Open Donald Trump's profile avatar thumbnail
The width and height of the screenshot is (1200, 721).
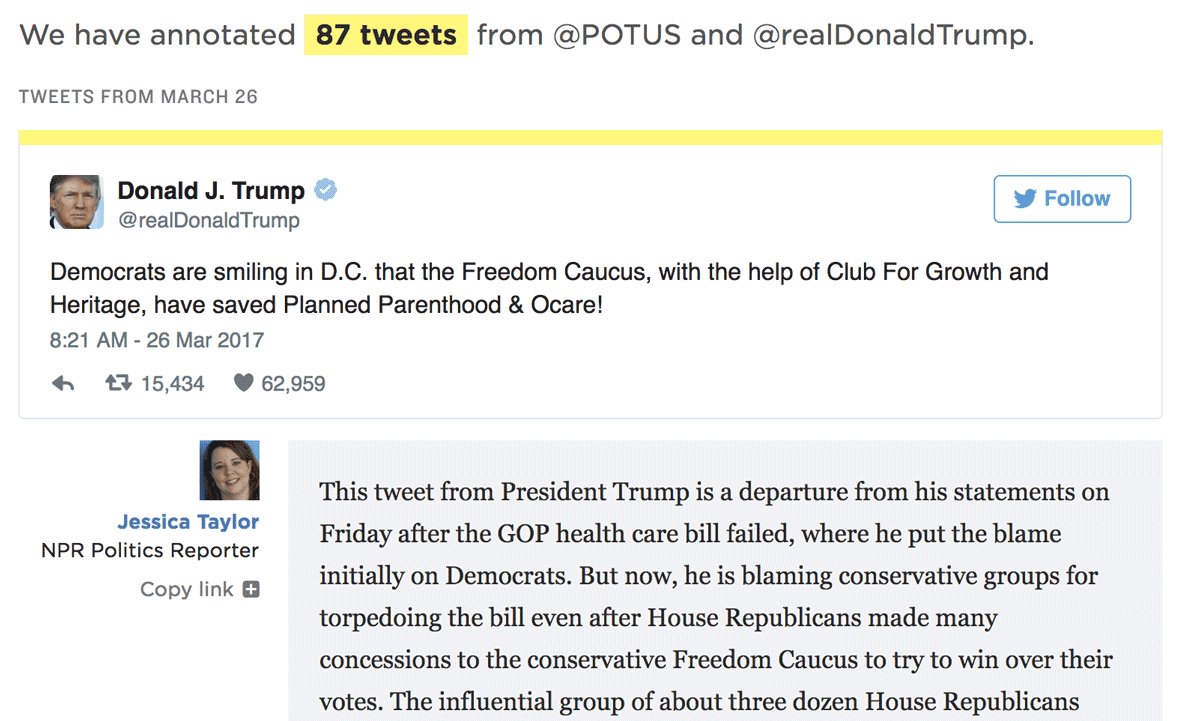(x=77, y=201)
